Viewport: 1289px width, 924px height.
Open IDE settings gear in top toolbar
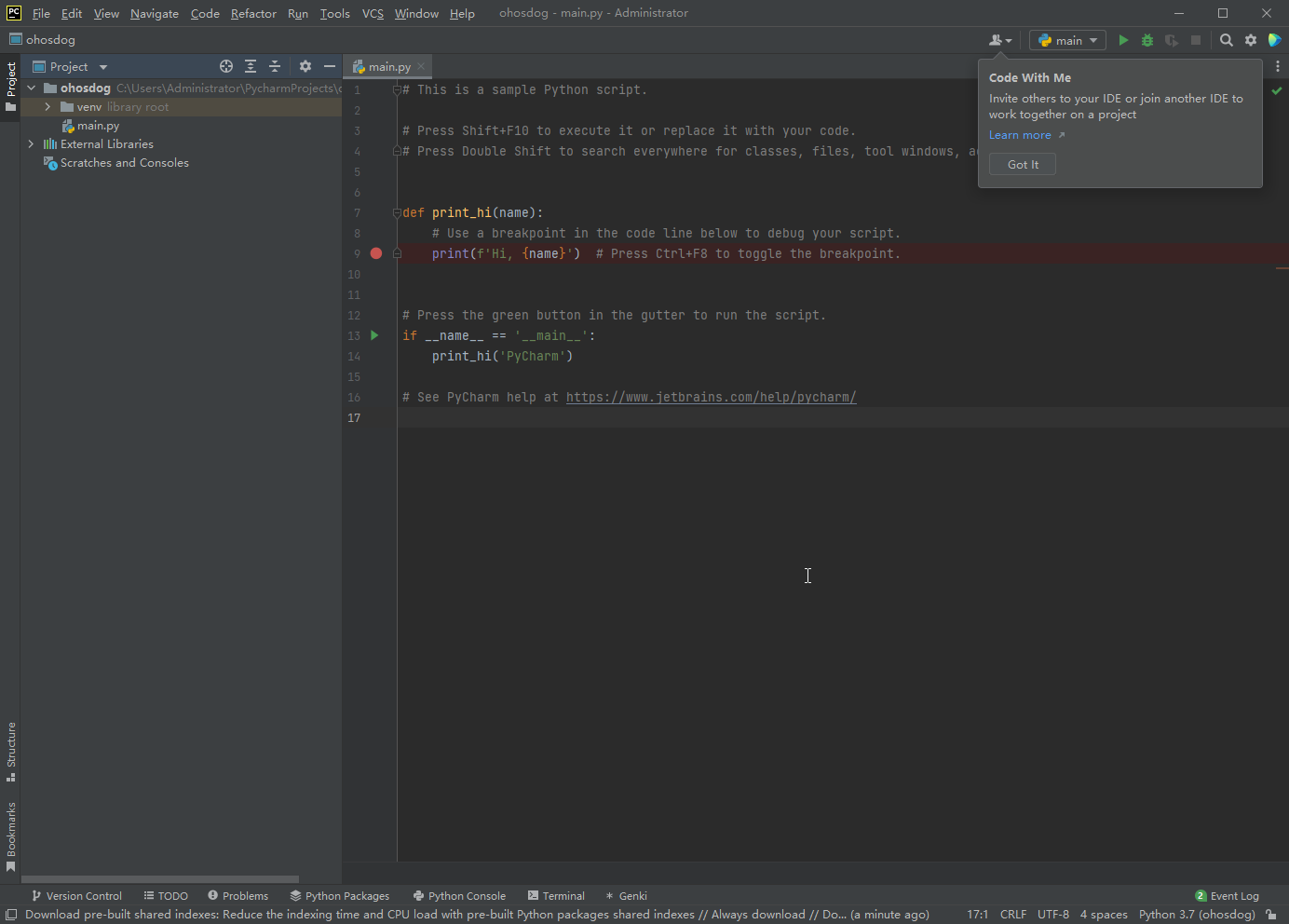[x=1251, y=40]
